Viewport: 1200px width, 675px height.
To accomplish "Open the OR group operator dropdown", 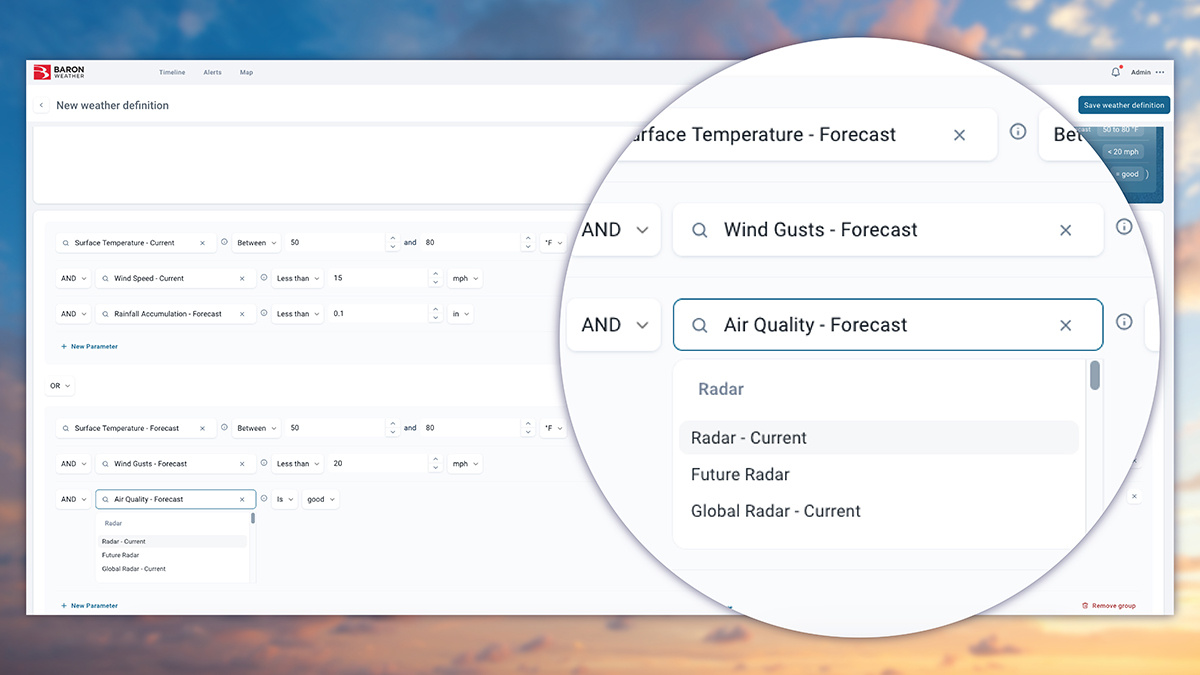I will 60,385.
